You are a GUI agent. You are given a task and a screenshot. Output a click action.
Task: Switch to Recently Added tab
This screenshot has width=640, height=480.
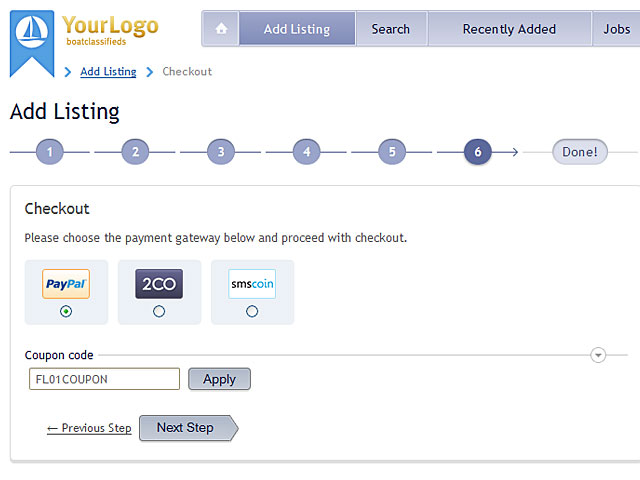(509, 29)
